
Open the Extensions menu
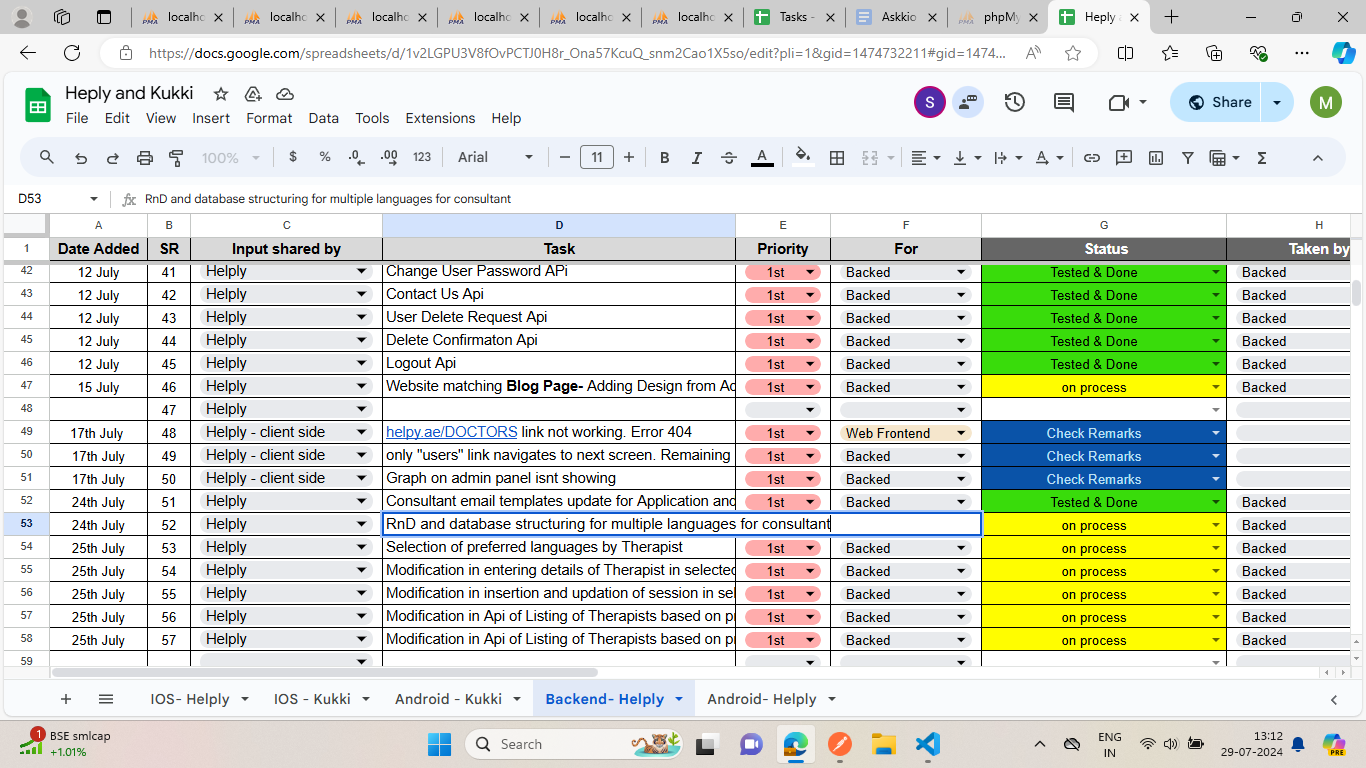(x=440, y=118)
